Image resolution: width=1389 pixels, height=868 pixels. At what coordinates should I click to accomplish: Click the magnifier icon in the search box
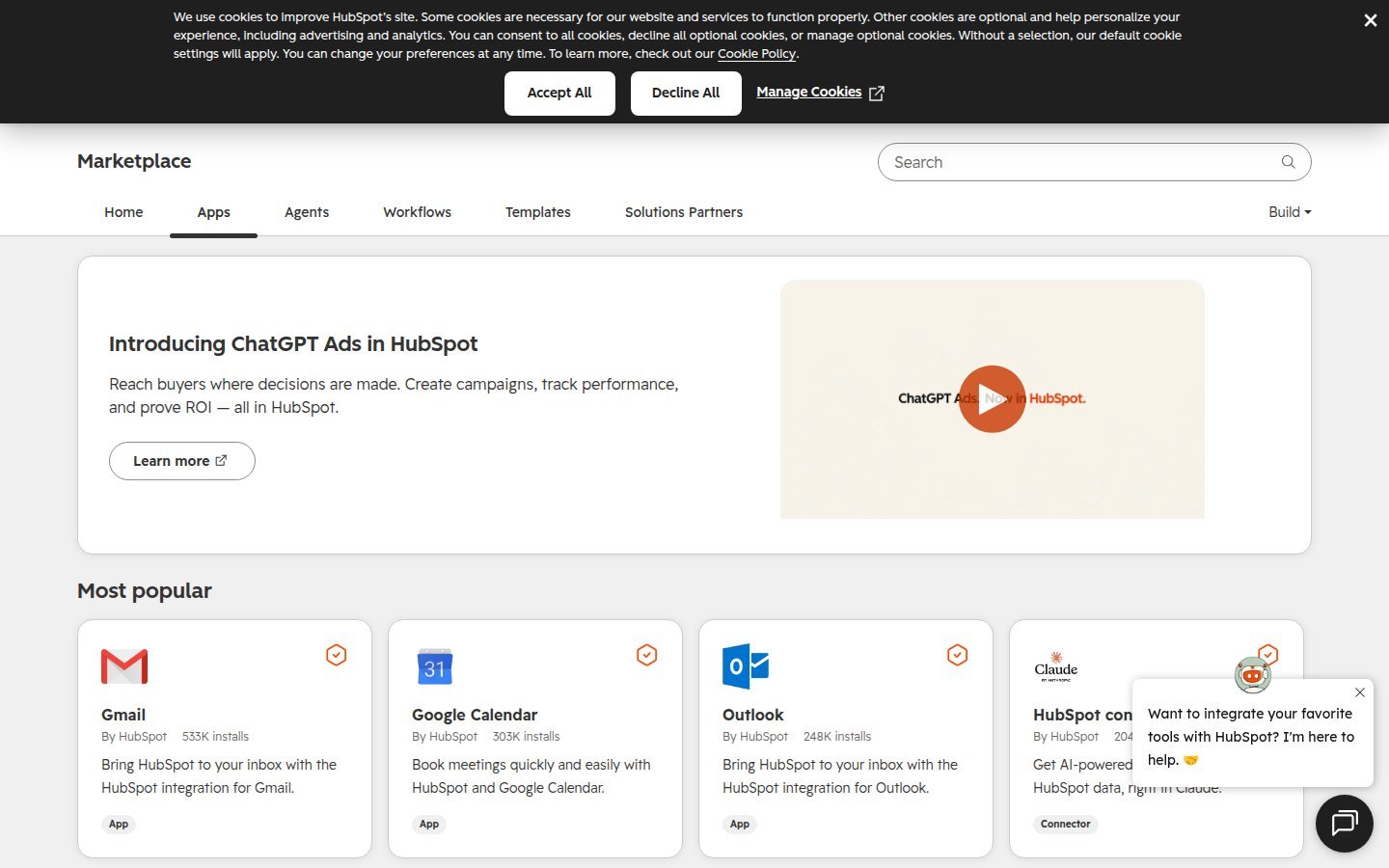point(1288,162)
